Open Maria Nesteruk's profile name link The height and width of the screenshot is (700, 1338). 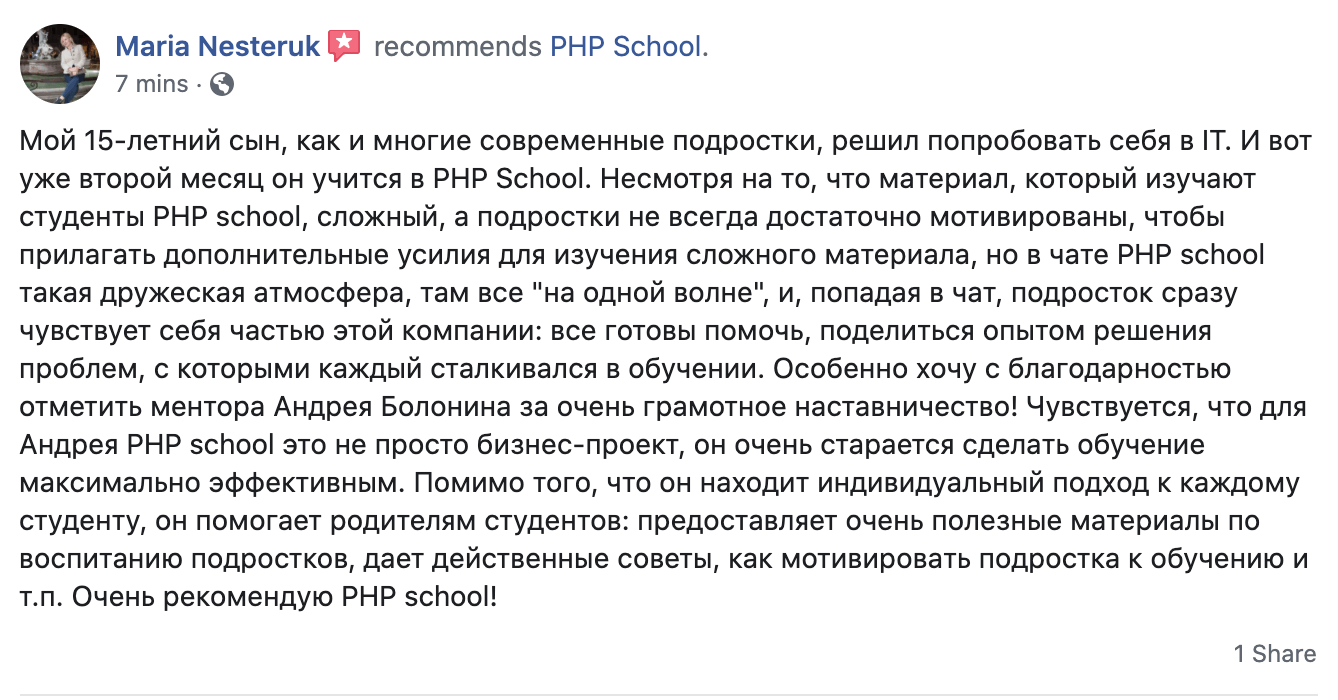pos(217,46)
